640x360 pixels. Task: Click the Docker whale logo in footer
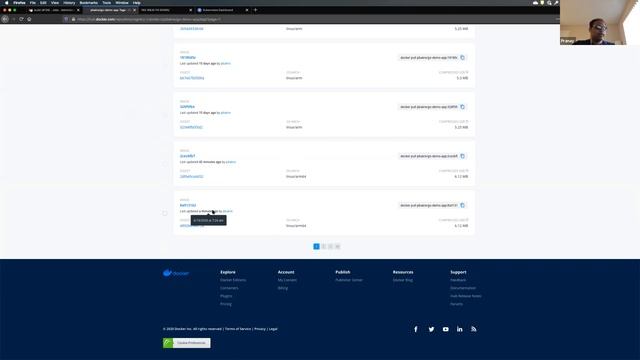[x=176, y=273]
